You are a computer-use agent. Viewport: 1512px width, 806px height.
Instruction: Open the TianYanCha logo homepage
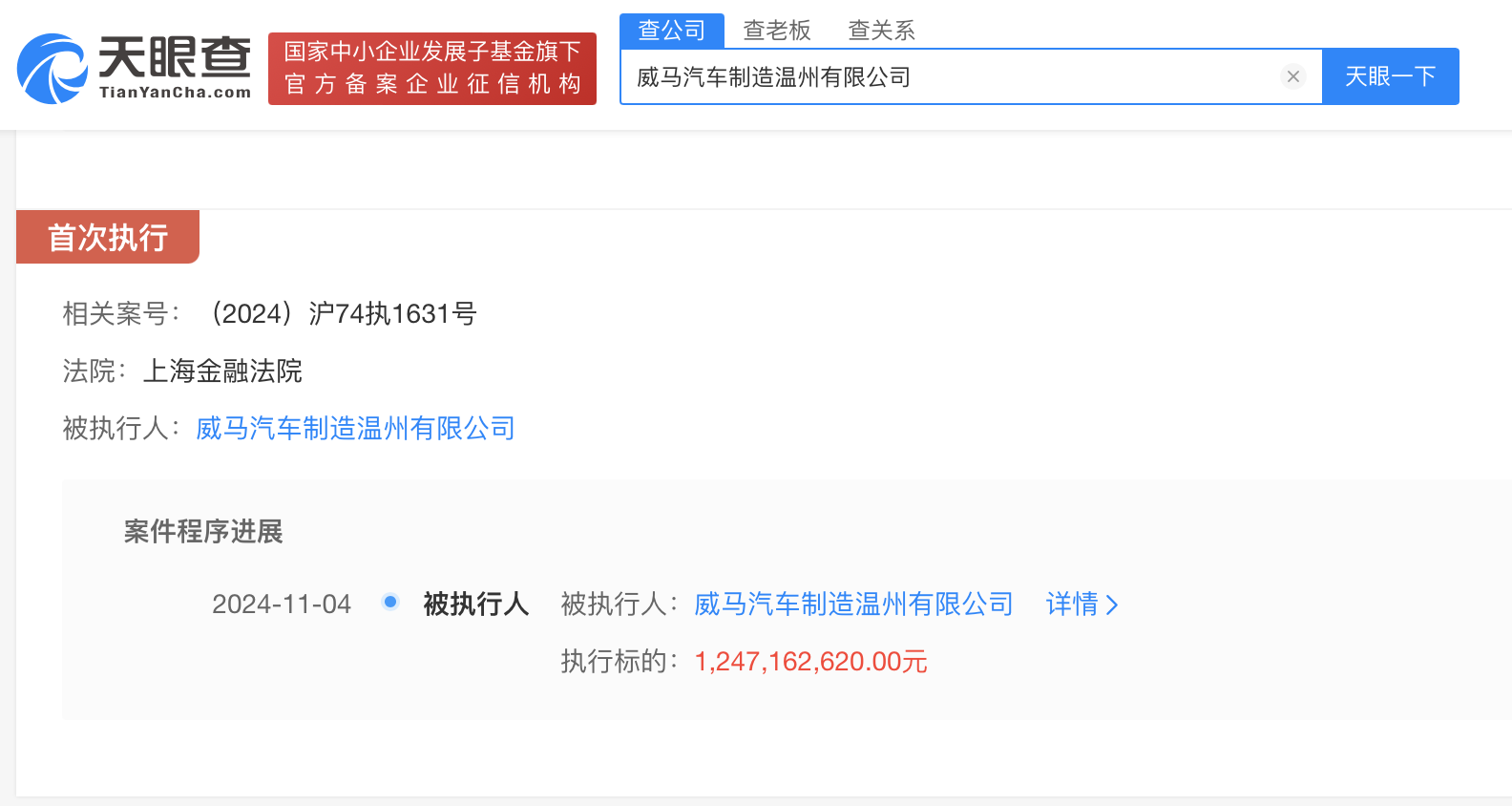(135, 69)
